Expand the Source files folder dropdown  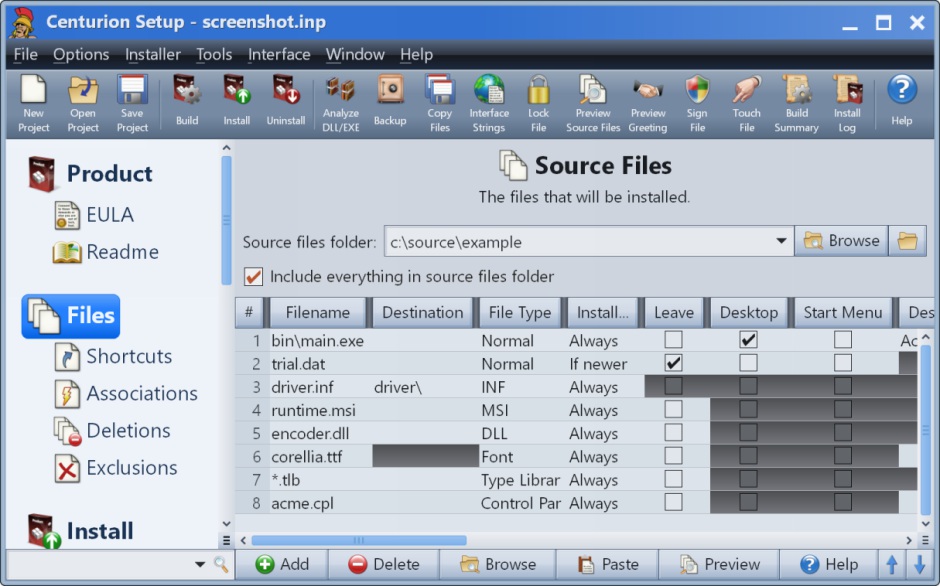pyautogui.click(x=781, y=241)
